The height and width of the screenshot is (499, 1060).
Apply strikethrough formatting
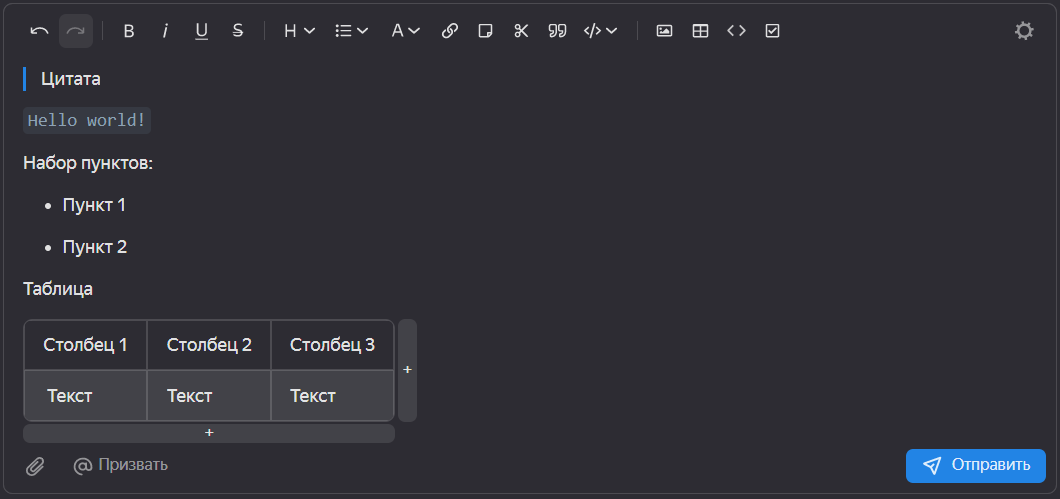pyautogui.click(x=237, y=31)
